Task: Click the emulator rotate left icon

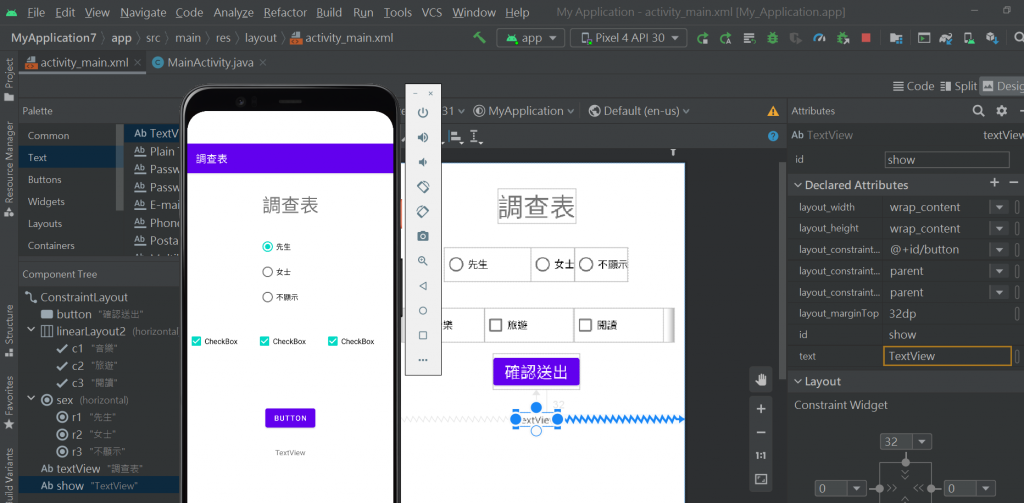Action: pos(423,187)
